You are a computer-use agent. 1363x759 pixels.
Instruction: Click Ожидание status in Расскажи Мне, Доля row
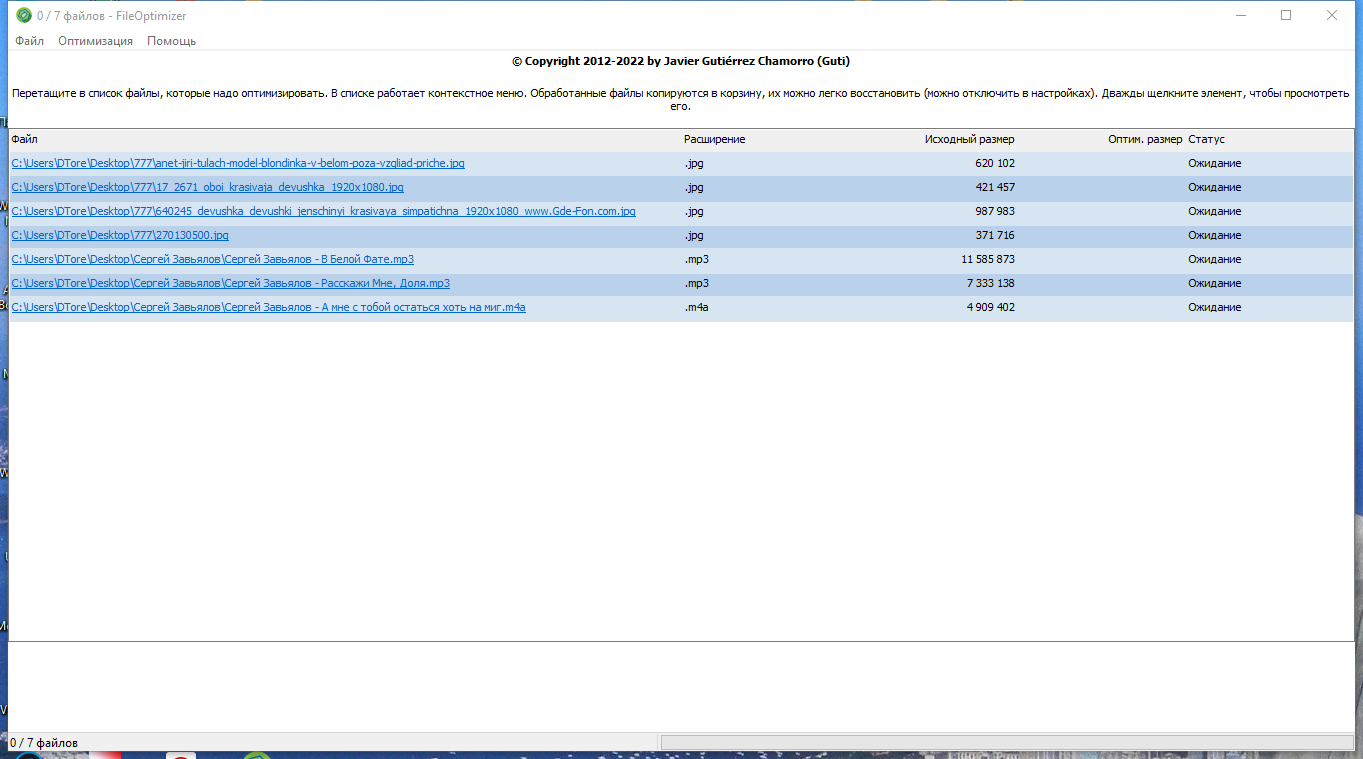(1214, 283)
